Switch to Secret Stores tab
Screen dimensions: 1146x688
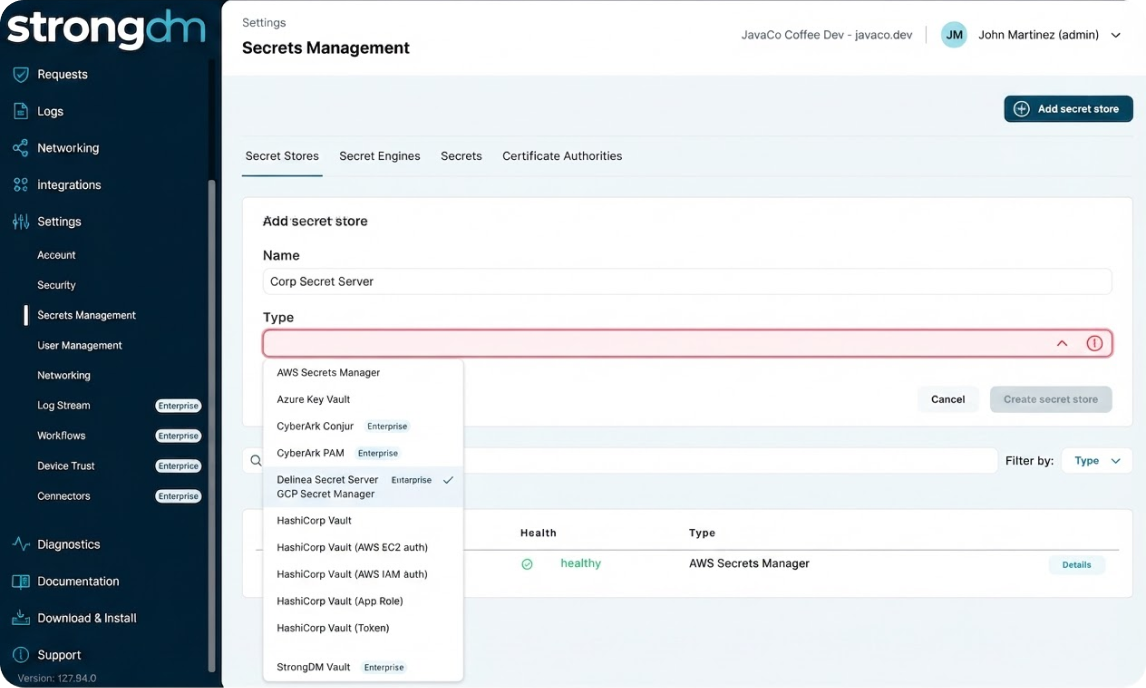tap(282, 156)
